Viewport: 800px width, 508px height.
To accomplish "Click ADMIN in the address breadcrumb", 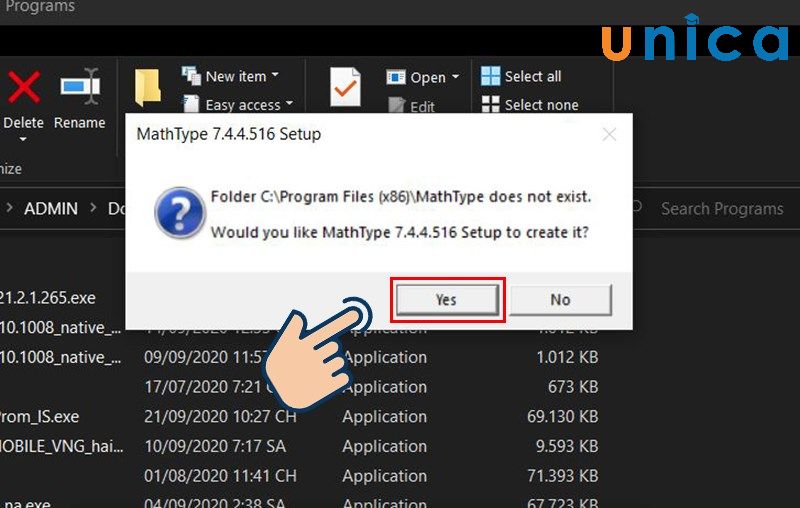I will 51,209.
